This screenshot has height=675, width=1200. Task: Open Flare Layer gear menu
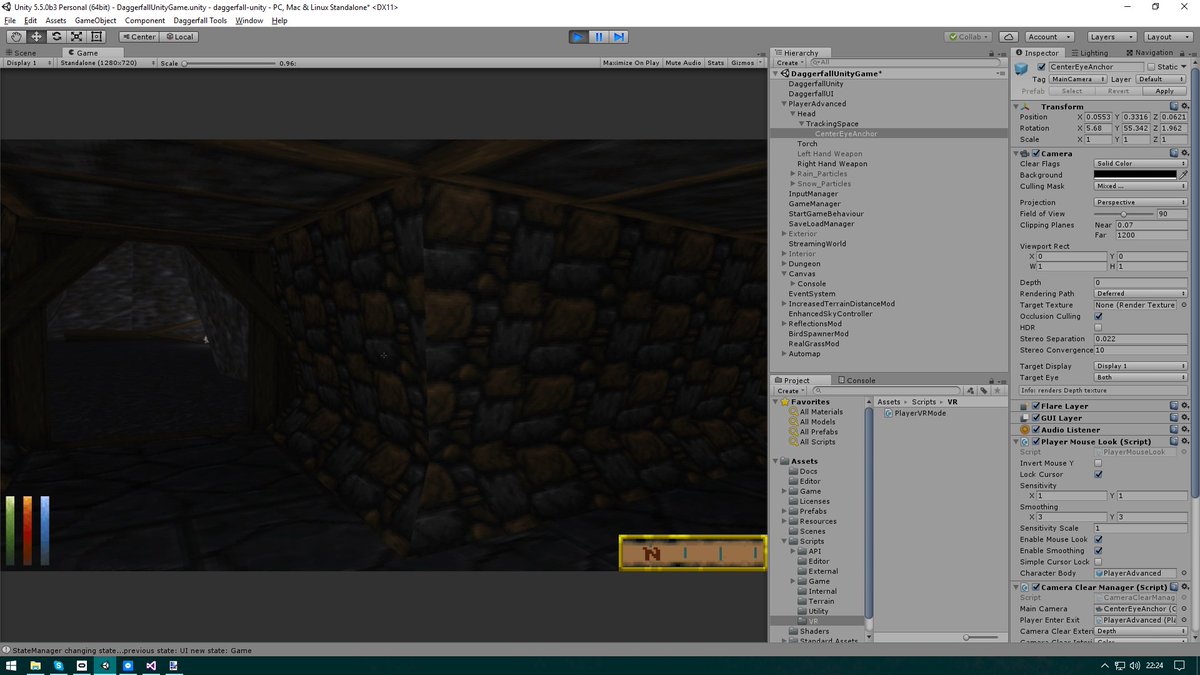tap(1184, 406)
